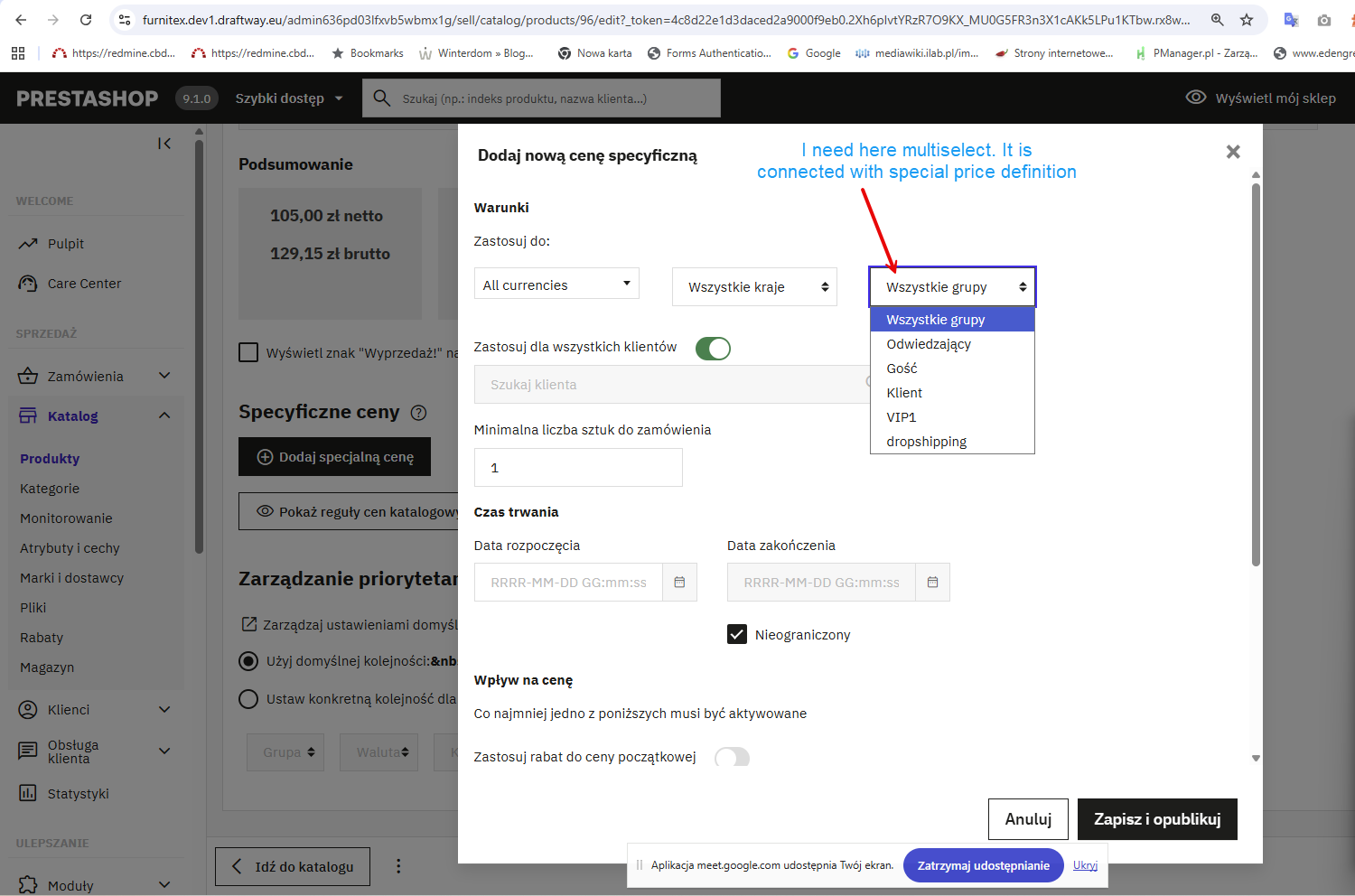Enable Zastosuj rabat do ceny początkowej
This screenshot has width=1355, height=896.
coord(732,758)
